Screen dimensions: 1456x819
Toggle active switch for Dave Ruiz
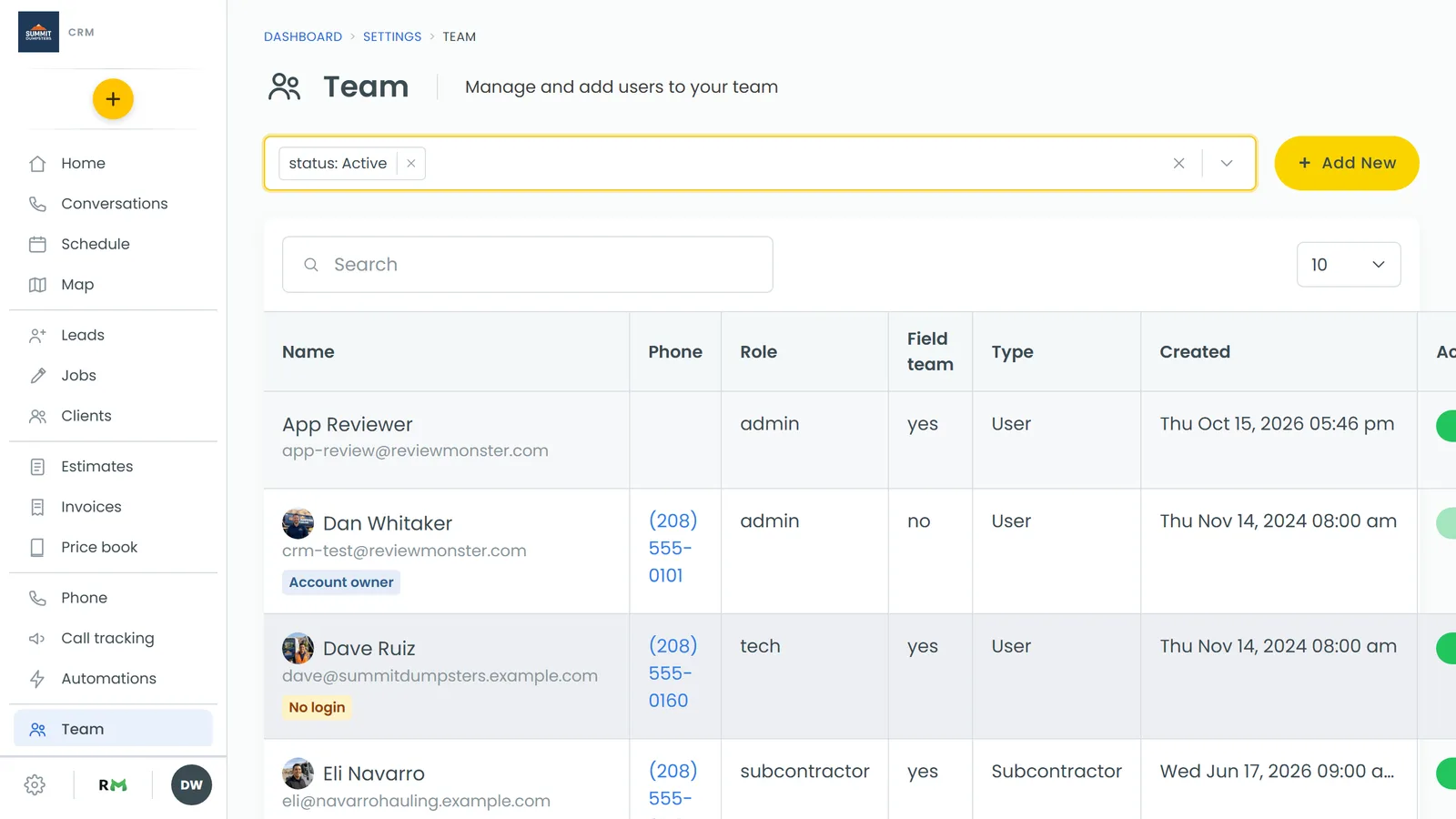(x=1446, y=648)
